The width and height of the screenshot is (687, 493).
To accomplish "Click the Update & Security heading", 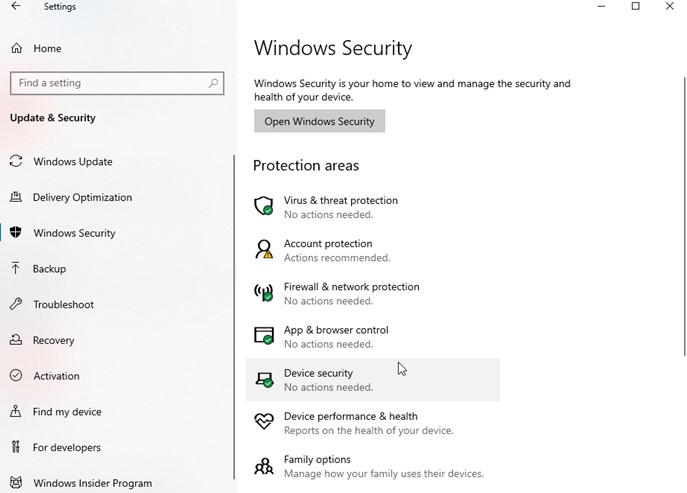I will [53, 118].
